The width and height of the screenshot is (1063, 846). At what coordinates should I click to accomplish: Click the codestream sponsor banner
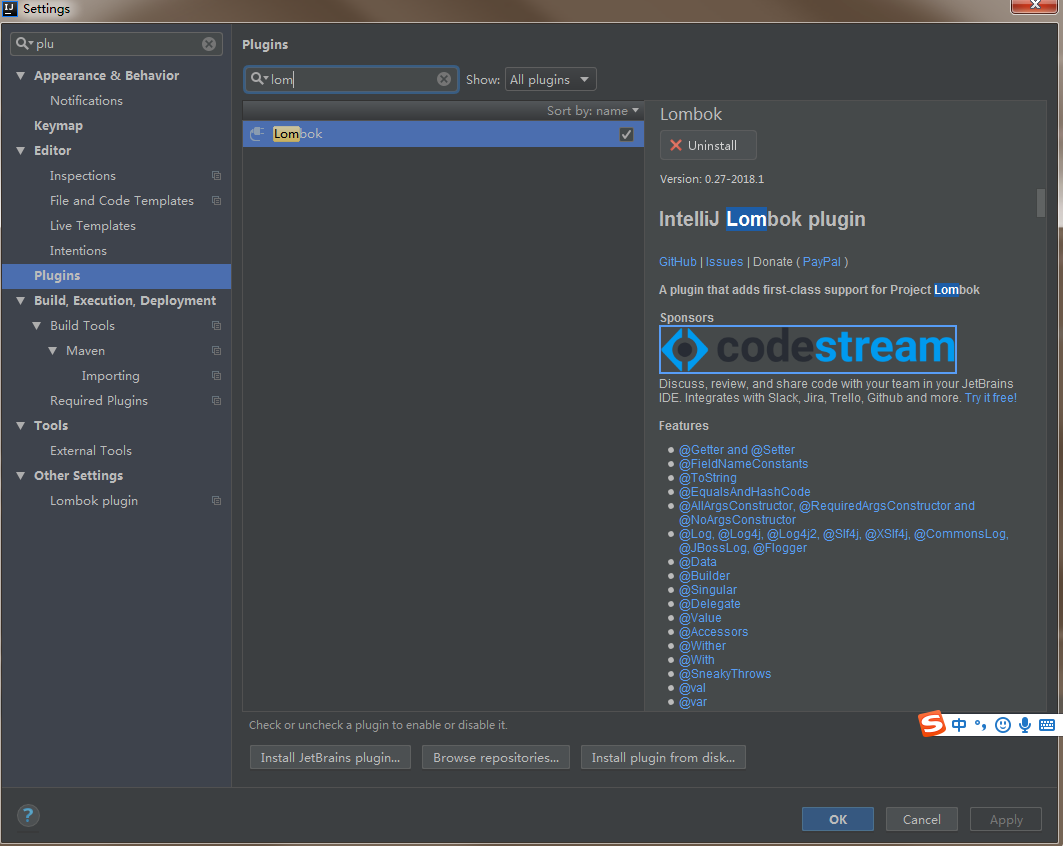tap(807, 349)
